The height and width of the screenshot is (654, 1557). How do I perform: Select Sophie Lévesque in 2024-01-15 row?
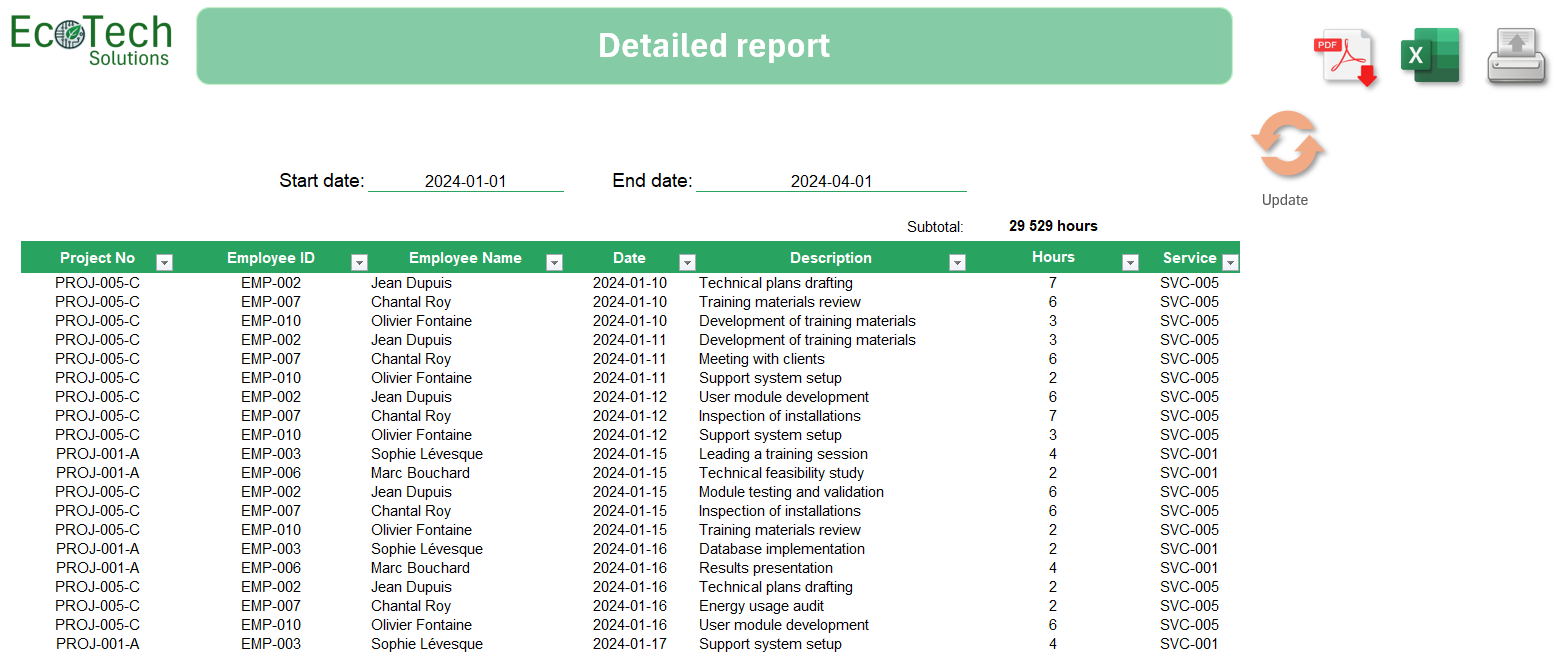click(427, 454)
